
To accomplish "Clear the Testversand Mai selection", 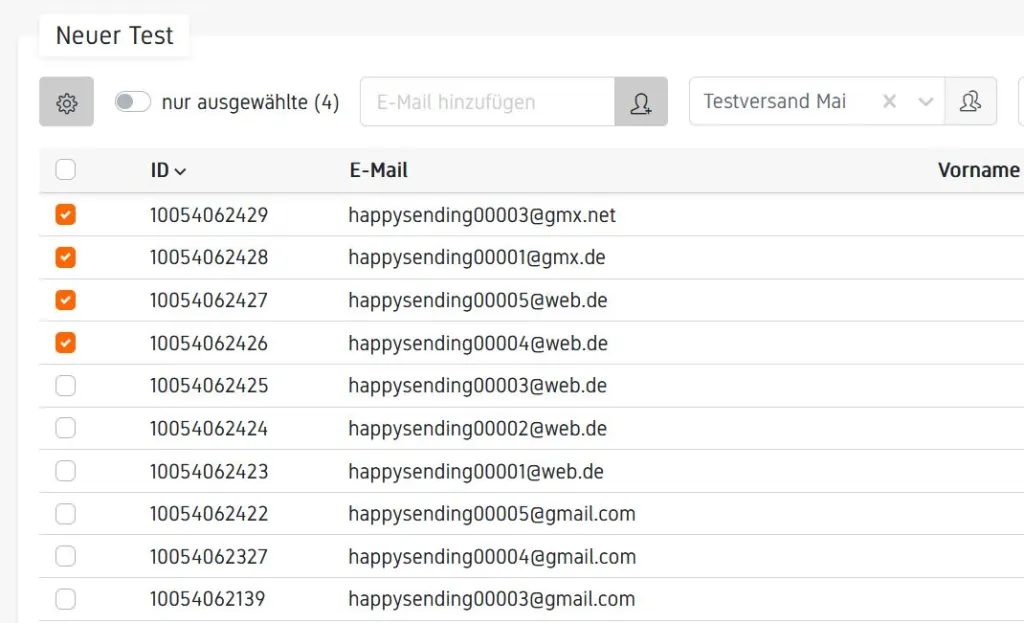I will [x=890, y=102].
